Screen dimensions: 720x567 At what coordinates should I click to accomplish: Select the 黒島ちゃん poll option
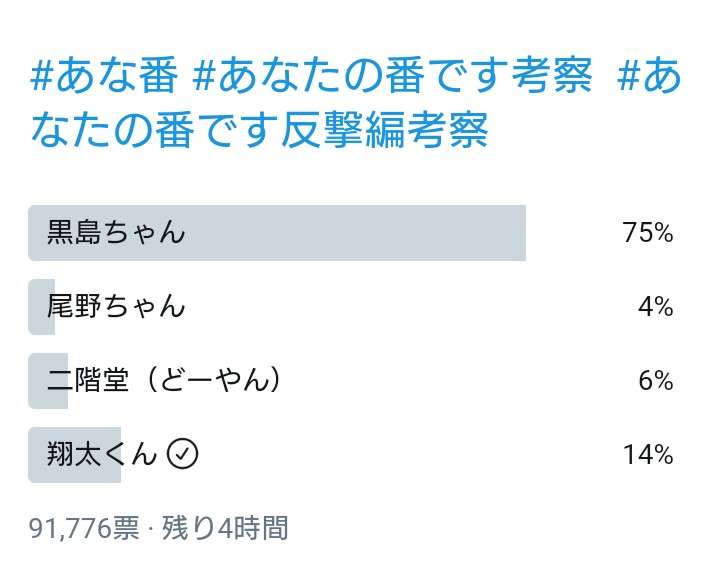[x=351, y=233]
